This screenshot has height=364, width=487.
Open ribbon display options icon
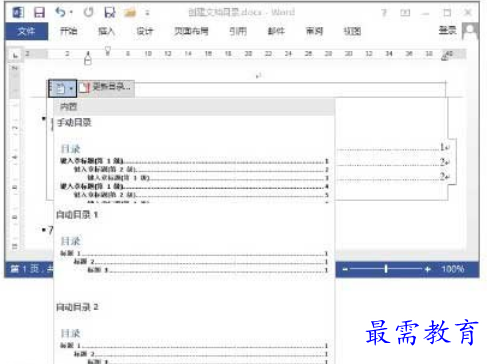(405, 13)
